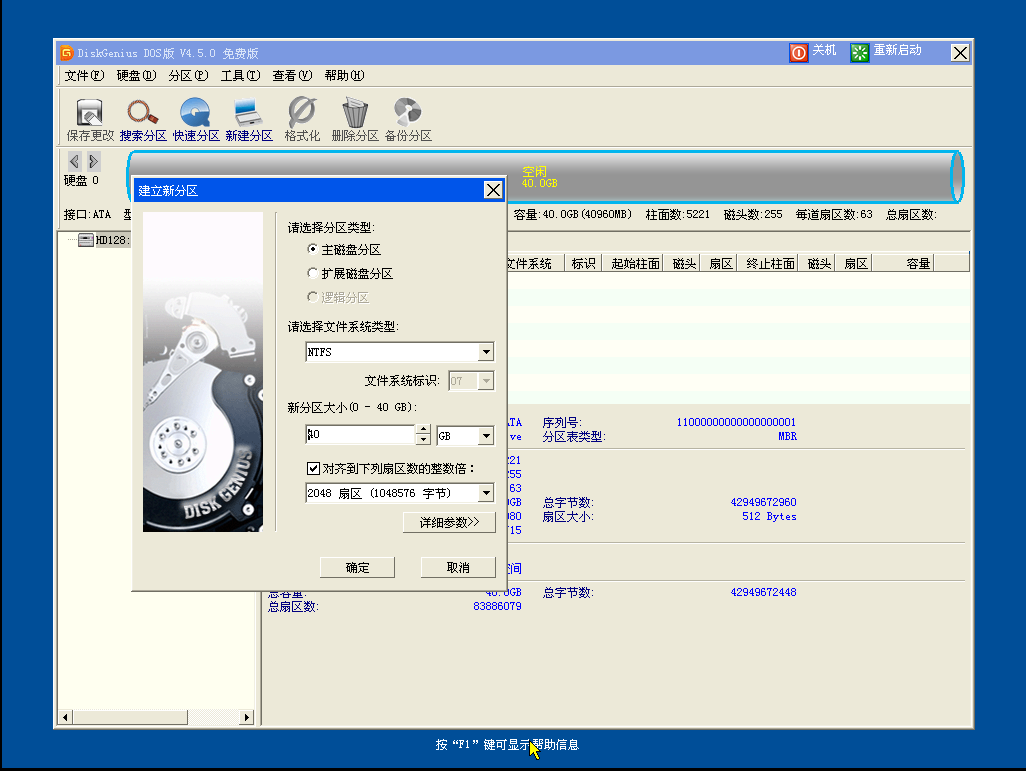The image size is (1026, 771).
Task: Open the NTFS file system dropdown
Action: tap(487, 352)
